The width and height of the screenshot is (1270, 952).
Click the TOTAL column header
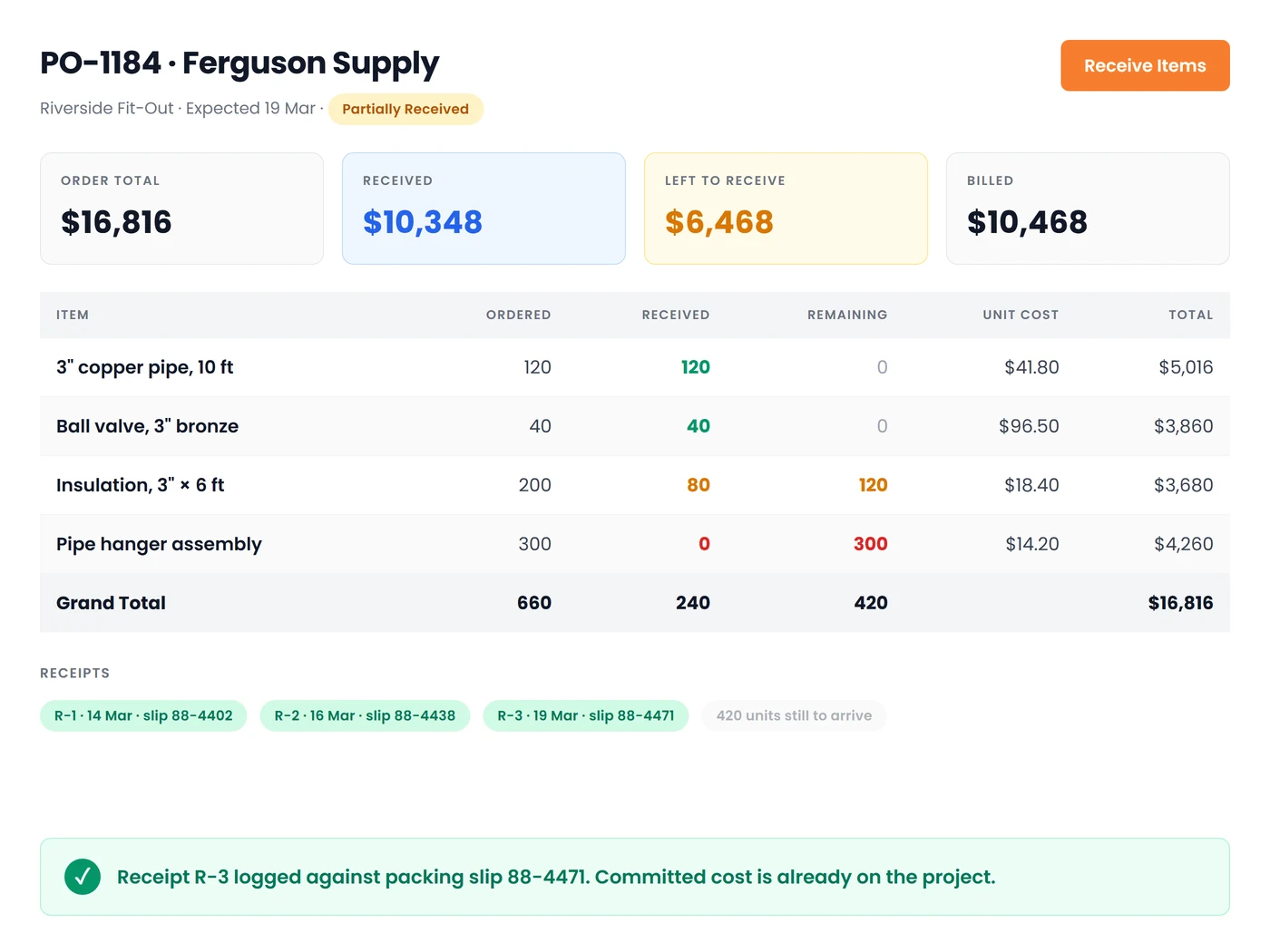[1190, 315]
